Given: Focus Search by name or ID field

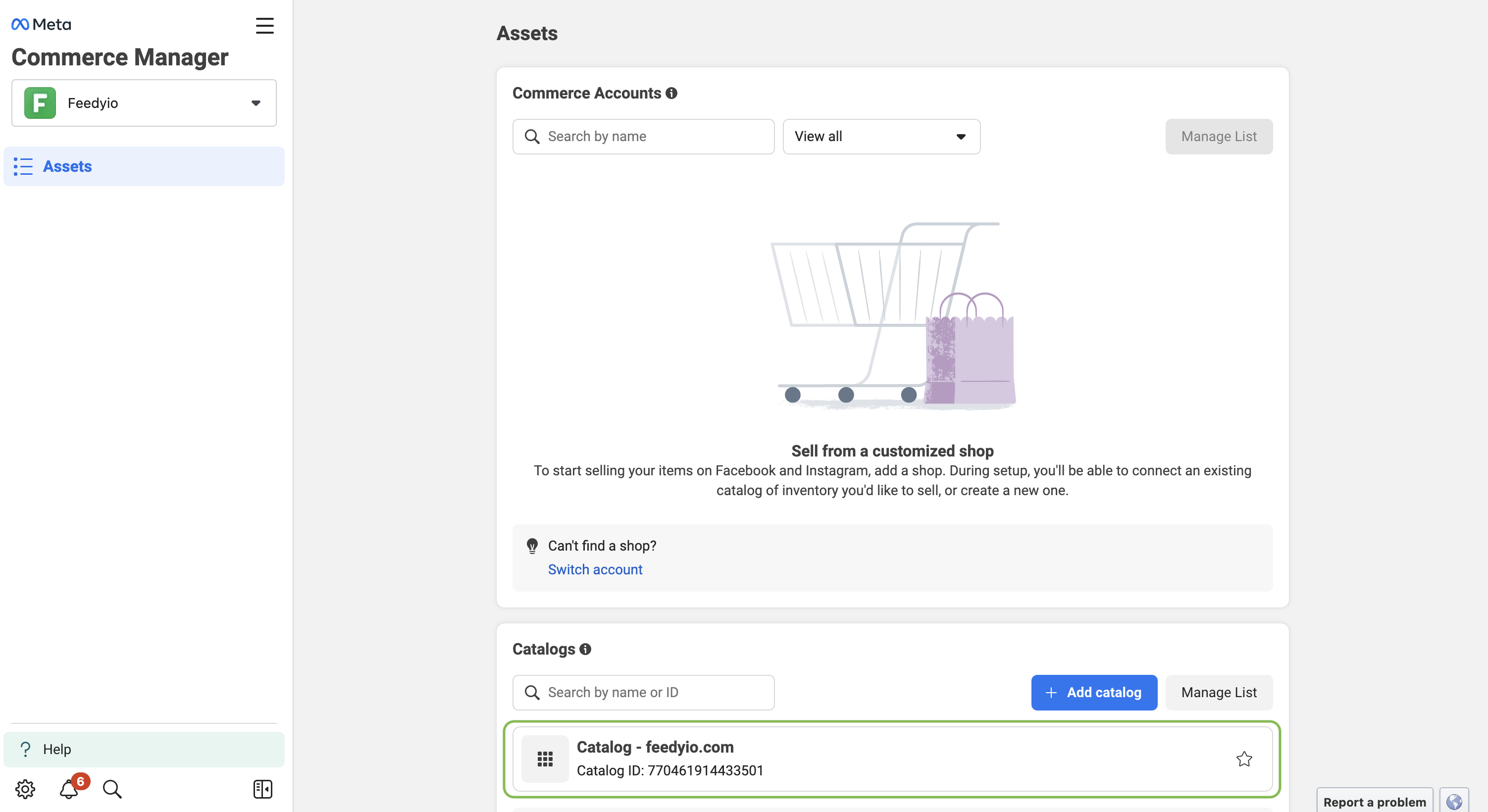Looking at the screenshot, I should click(644, 693).
